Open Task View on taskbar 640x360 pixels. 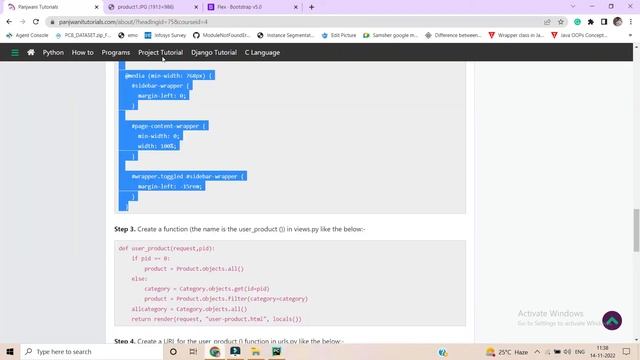[x=193, y=352]
